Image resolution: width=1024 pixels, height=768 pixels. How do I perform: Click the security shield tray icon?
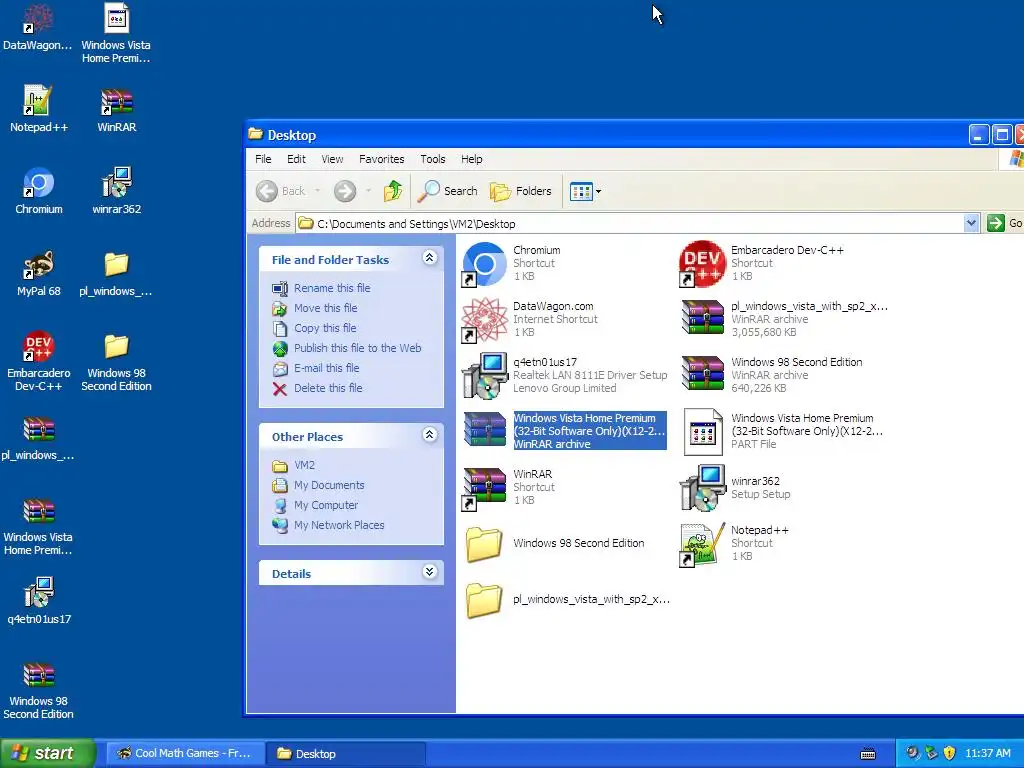[950, 753]
